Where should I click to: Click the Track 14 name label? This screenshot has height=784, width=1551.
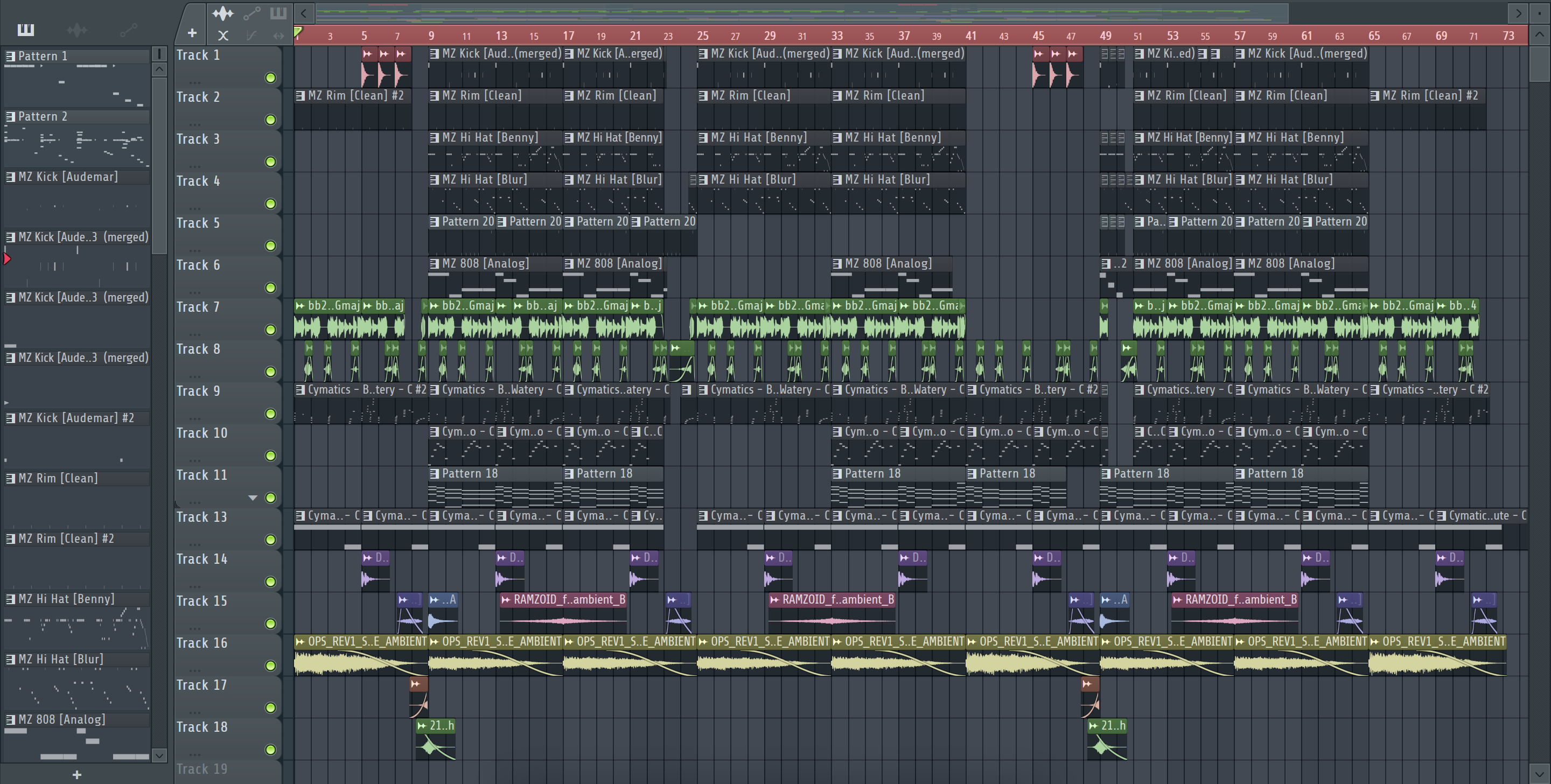click(x=202, y=559)
